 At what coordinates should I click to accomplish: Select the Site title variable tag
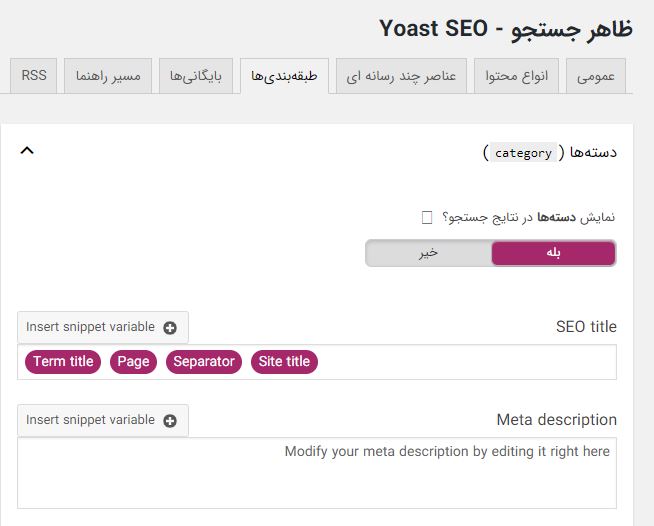tap(284, 362)
